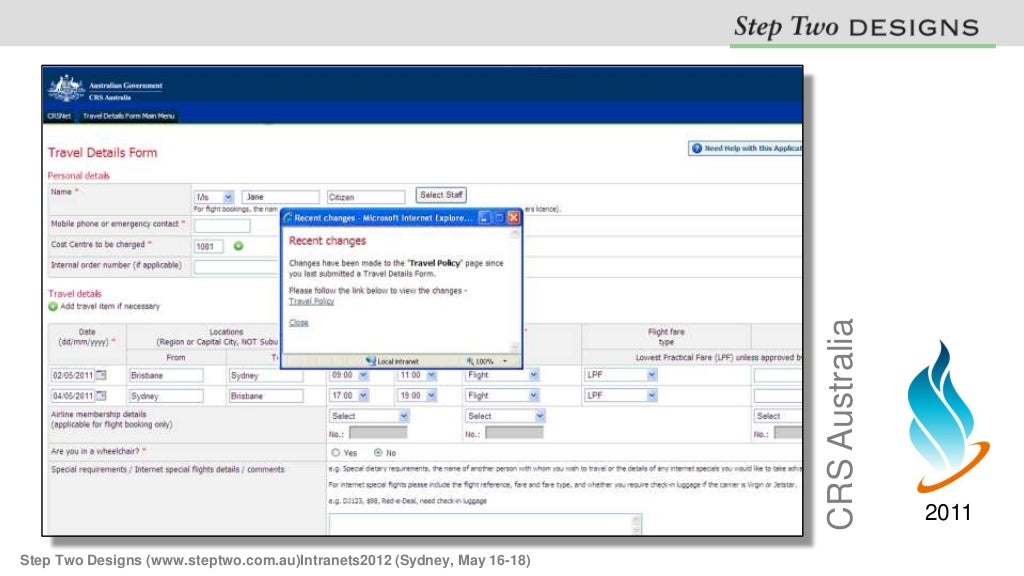Viewport: 1024px width, 576px height.
Task: Open calendar picker beside 04/05/2011 date
Action: click(x=101, y=396)
